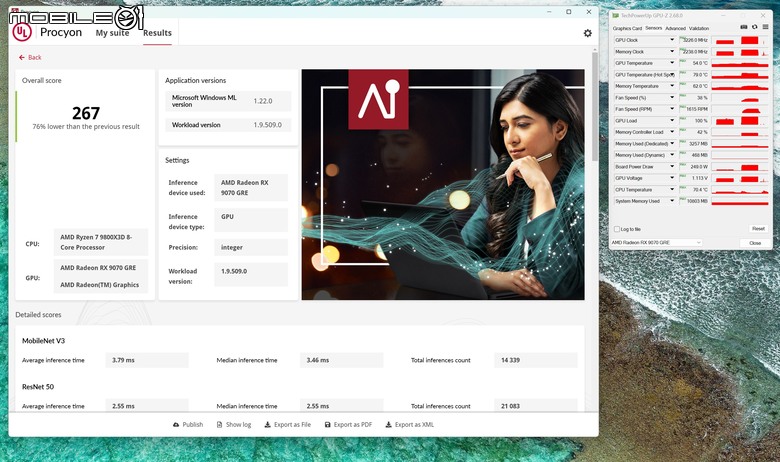The width and height of the screenshot is (780, 462).
Task: Click Reset button in GPU-Z
Action: (x=758, y=229)
